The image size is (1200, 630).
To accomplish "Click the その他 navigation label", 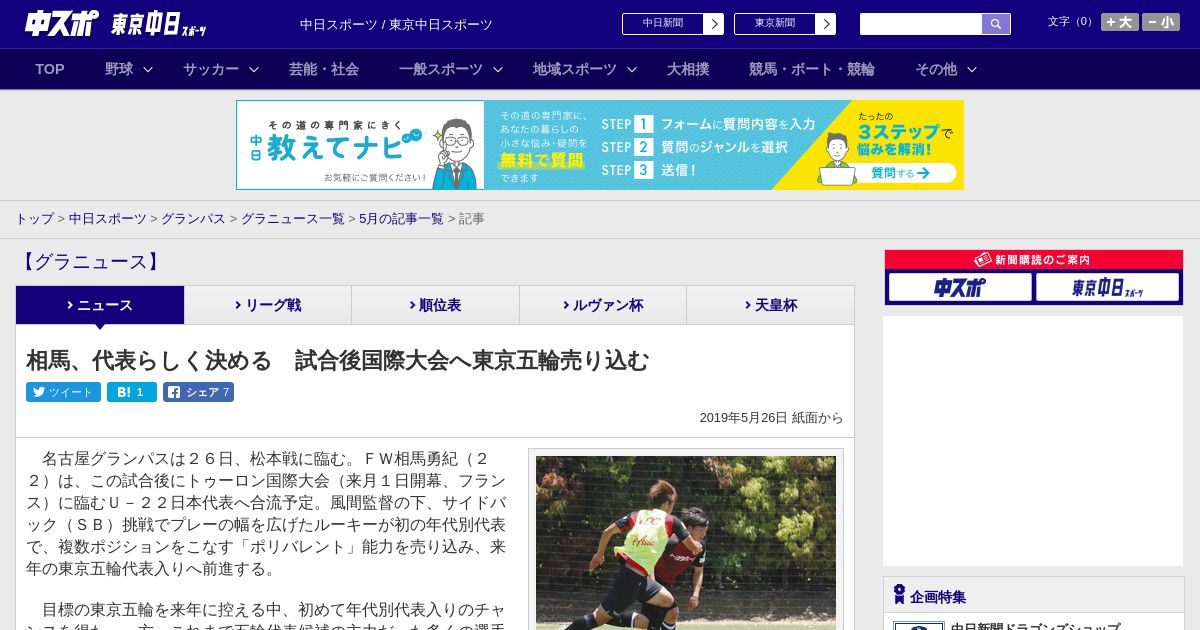I will tap(936, 69).
